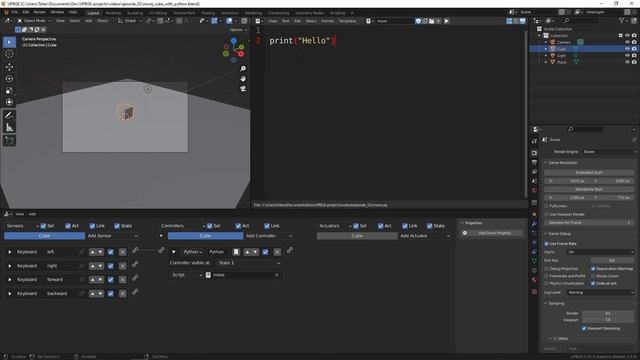This screenshot has height=360, width=640.
Task: Toggle Link checkbox in Sensors header
Action: [92, 226]
